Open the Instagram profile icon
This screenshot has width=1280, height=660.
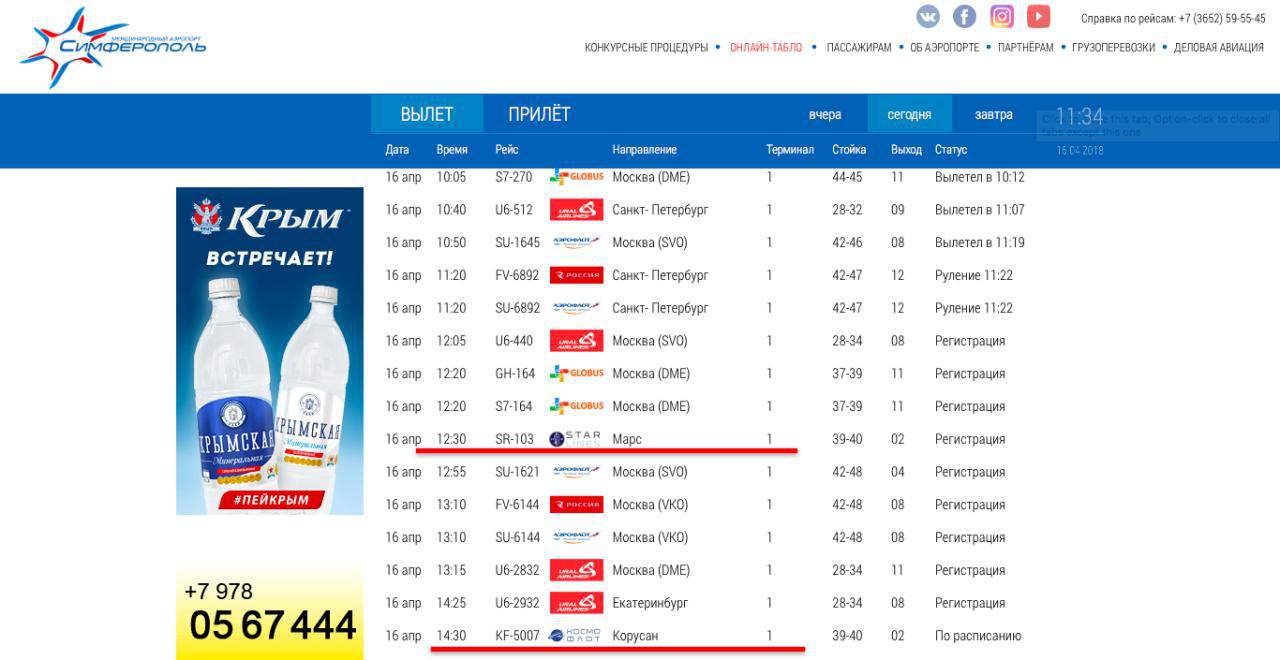point(1001,17)
